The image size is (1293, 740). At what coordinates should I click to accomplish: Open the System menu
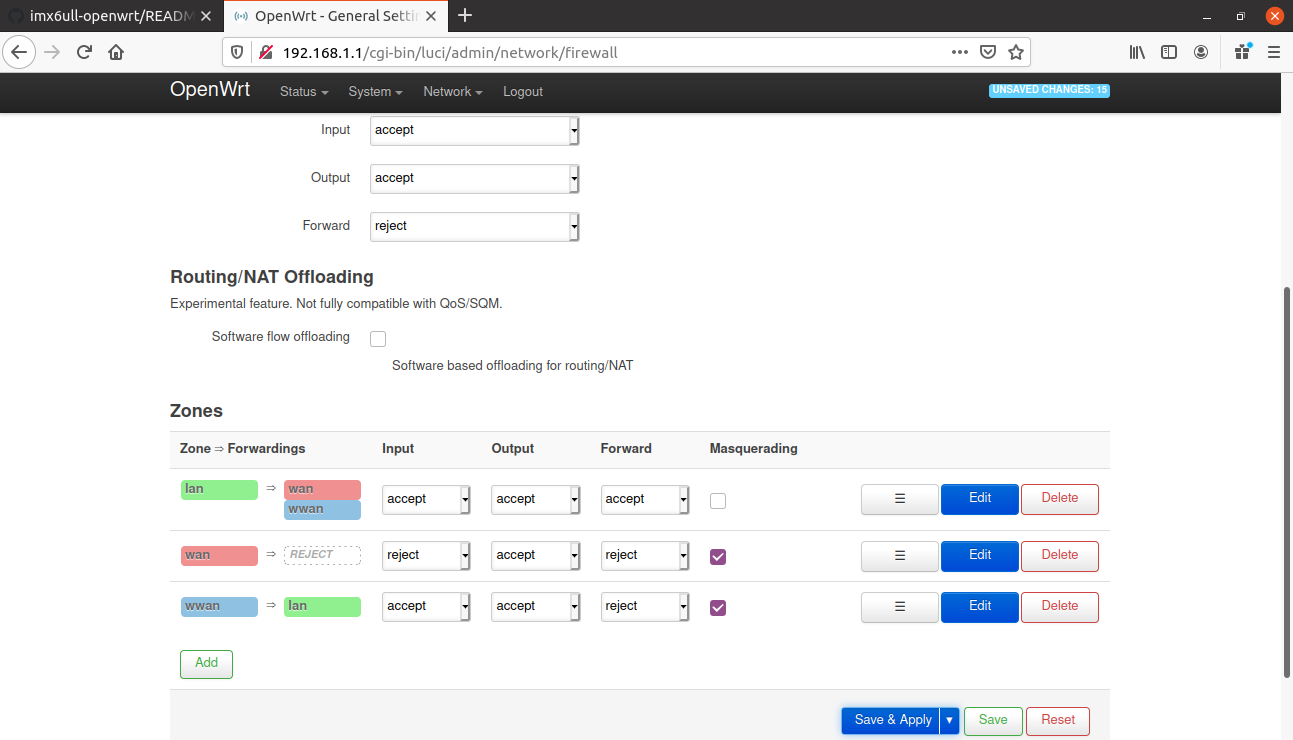(375, 92)
